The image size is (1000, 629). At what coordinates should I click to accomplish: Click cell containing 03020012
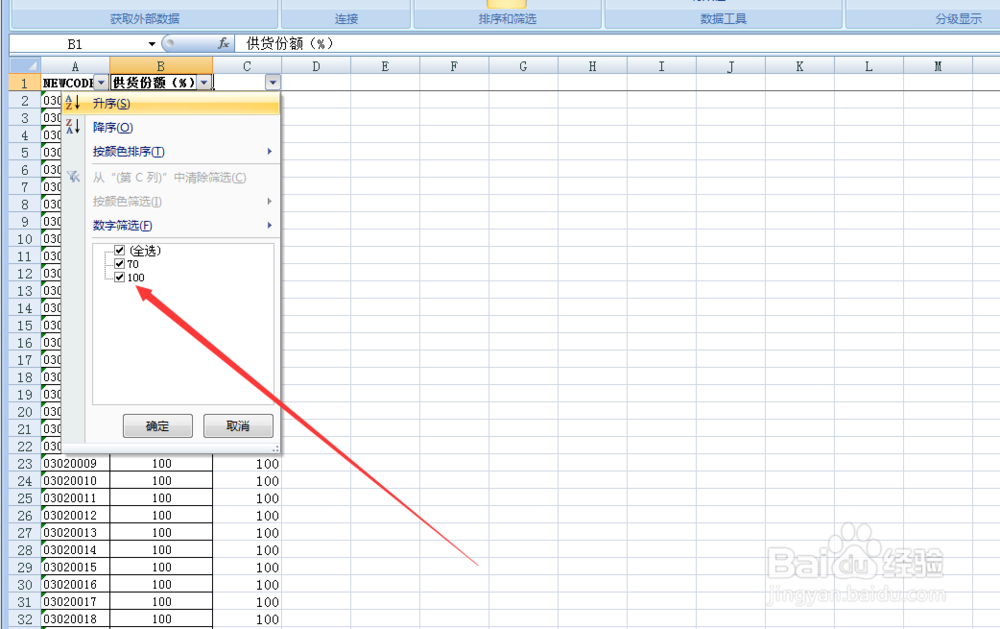(75, 515)
